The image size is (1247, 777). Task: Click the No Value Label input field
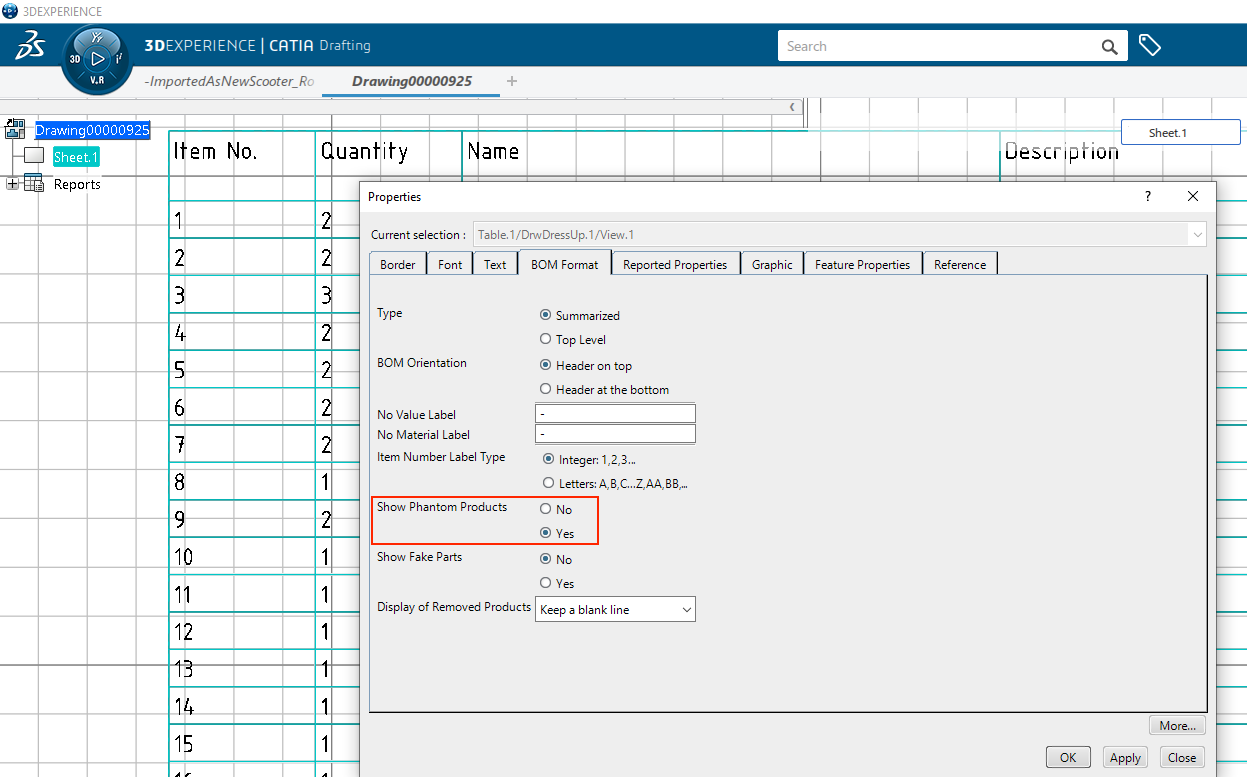[x=615, y=414]
